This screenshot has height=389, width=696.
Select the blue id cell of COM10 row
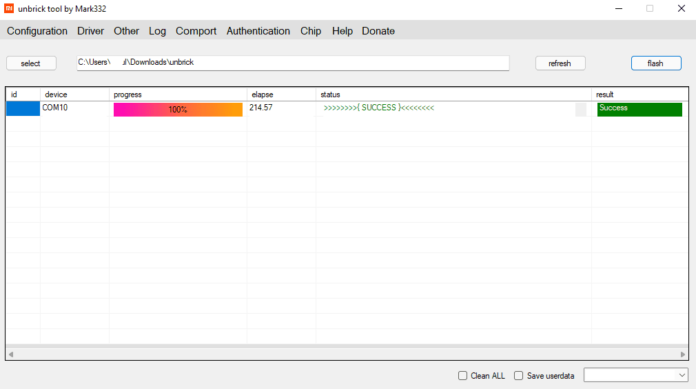(23, 109)
